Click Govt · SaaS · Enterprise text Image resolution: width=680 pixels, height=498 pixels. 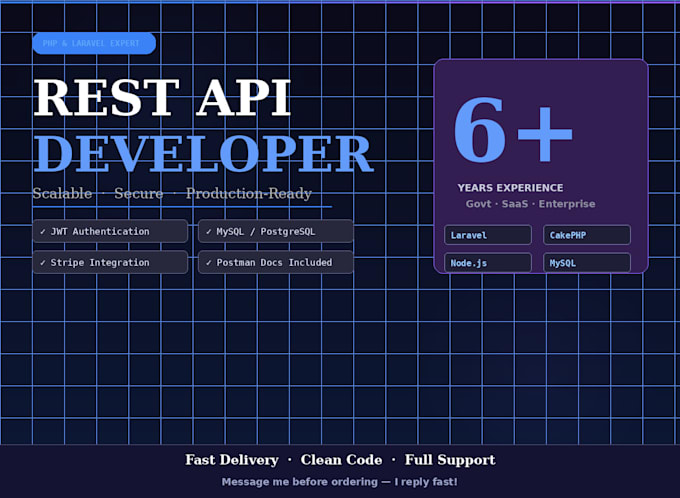pos(530,204)
